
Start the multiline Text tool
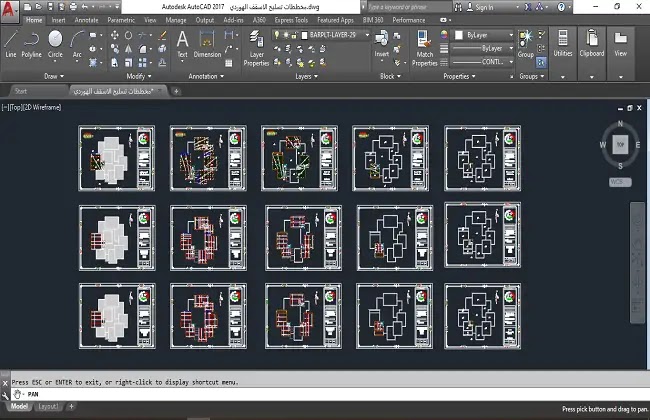182,44
